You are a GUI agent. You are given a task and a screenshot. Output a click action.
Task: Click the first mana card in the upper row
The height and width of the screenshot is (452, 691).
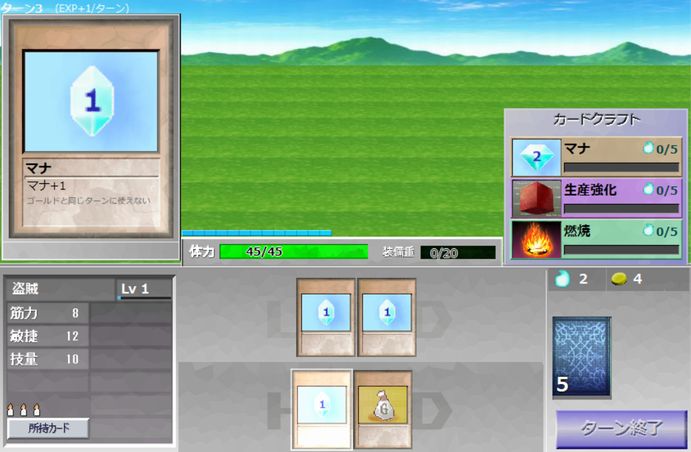[x=326, y=318]
